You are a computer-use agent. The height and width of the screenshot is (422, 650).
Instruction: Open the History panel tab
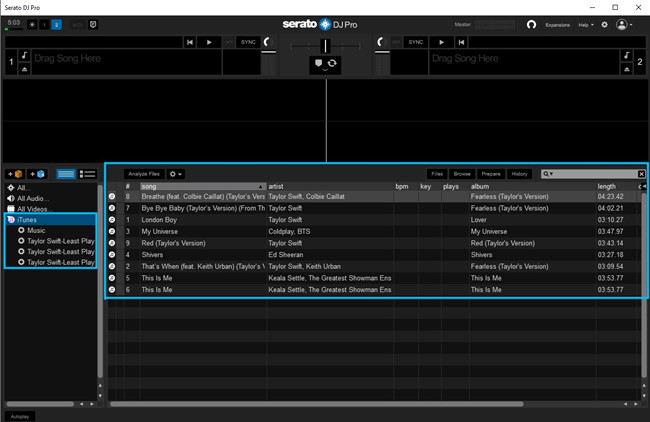tap(519, 174)
